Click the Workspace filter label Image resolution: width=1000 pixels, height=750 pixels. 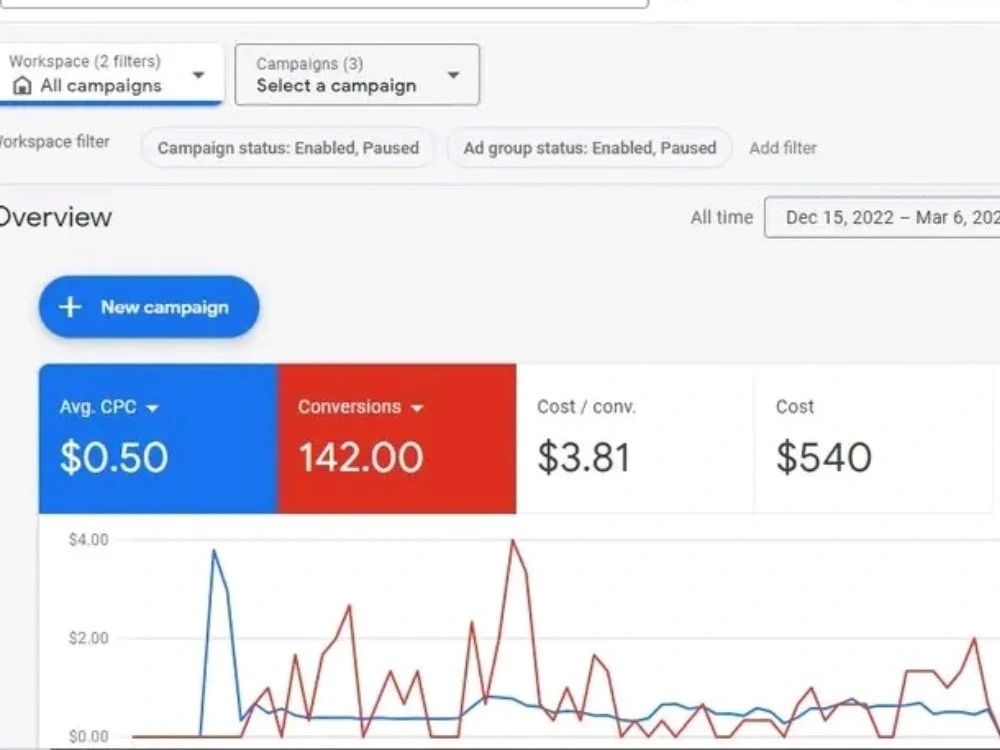tap(54, 142)
